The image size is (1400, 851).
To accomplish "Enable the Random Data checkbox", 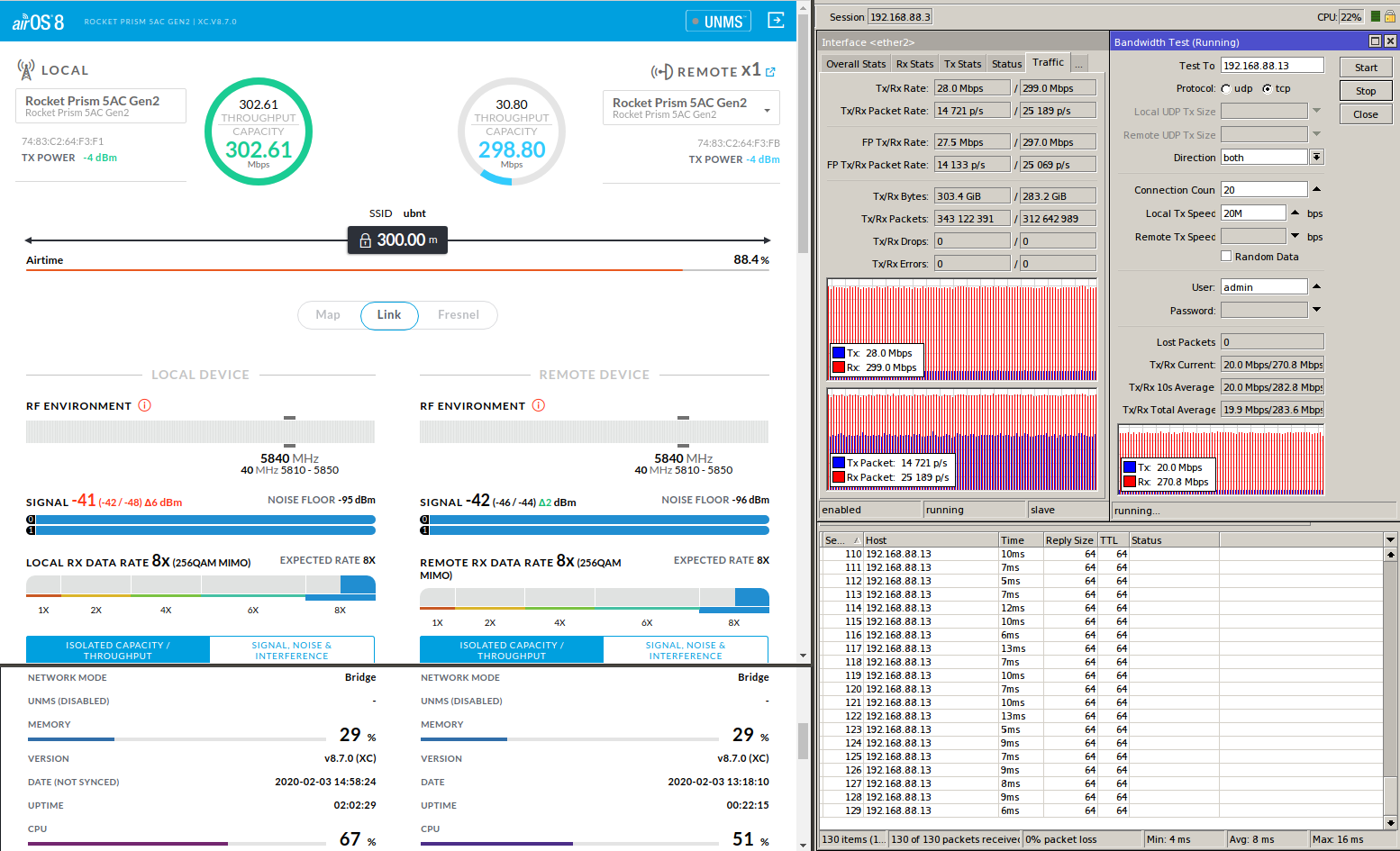I will [1226, 257].
